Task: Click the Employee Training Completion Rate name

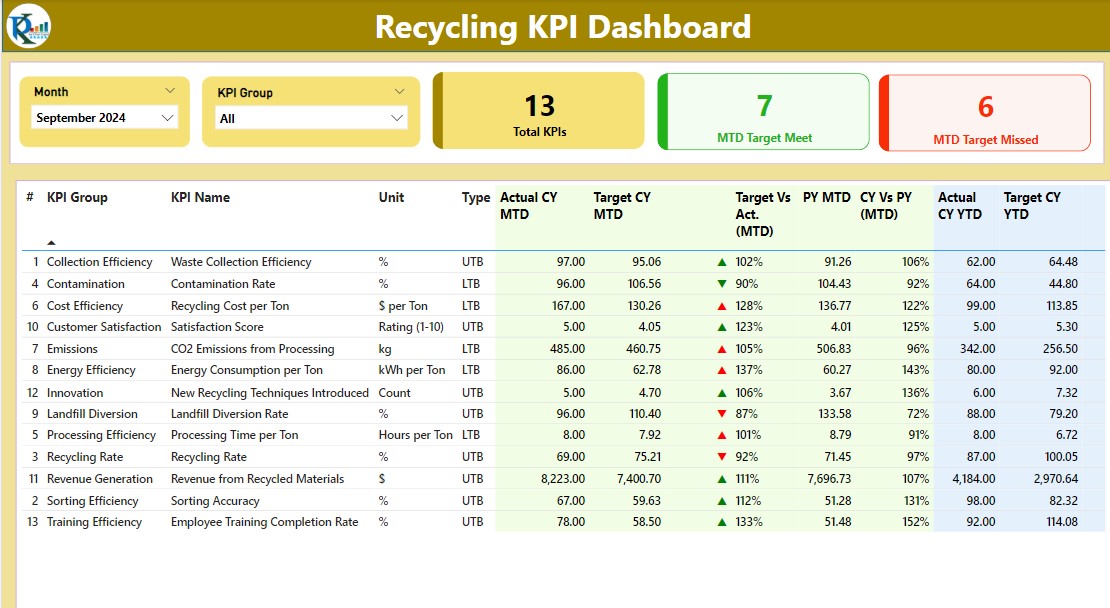Action: pyautogui.click(x=264, y=522)
